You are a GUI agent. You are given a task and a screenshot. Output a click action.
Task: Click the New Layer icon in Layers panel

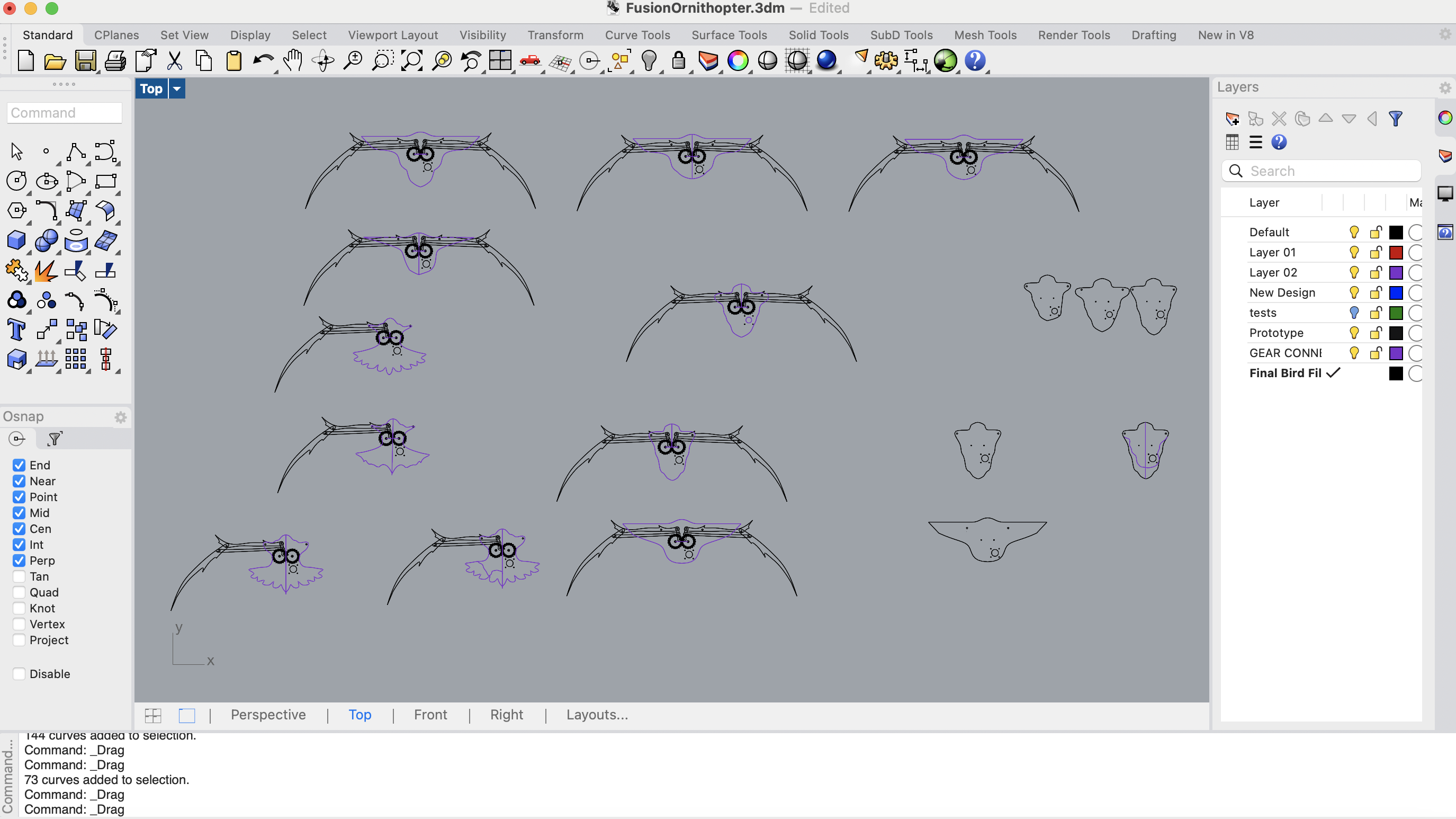tap(1232, 119)
